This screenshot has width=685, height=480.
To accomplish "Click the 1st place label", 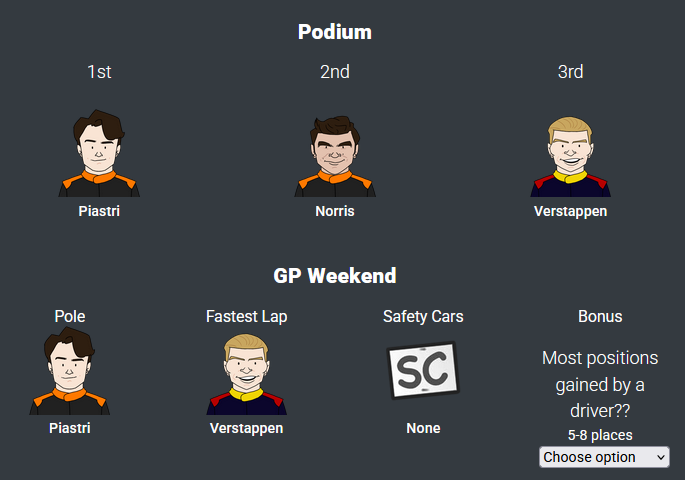I will [x=99, y=72].
